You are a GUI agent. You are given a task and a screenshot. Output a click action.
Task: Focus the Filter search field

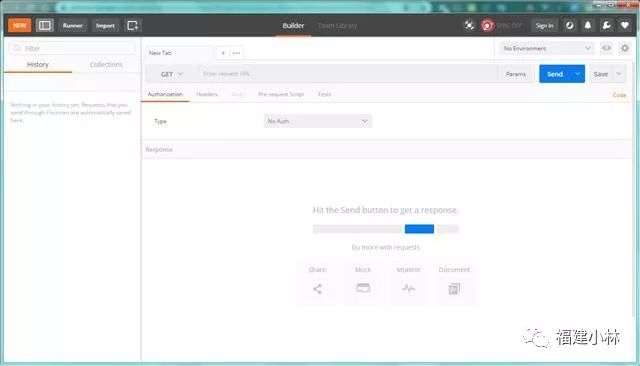[72, 48]
